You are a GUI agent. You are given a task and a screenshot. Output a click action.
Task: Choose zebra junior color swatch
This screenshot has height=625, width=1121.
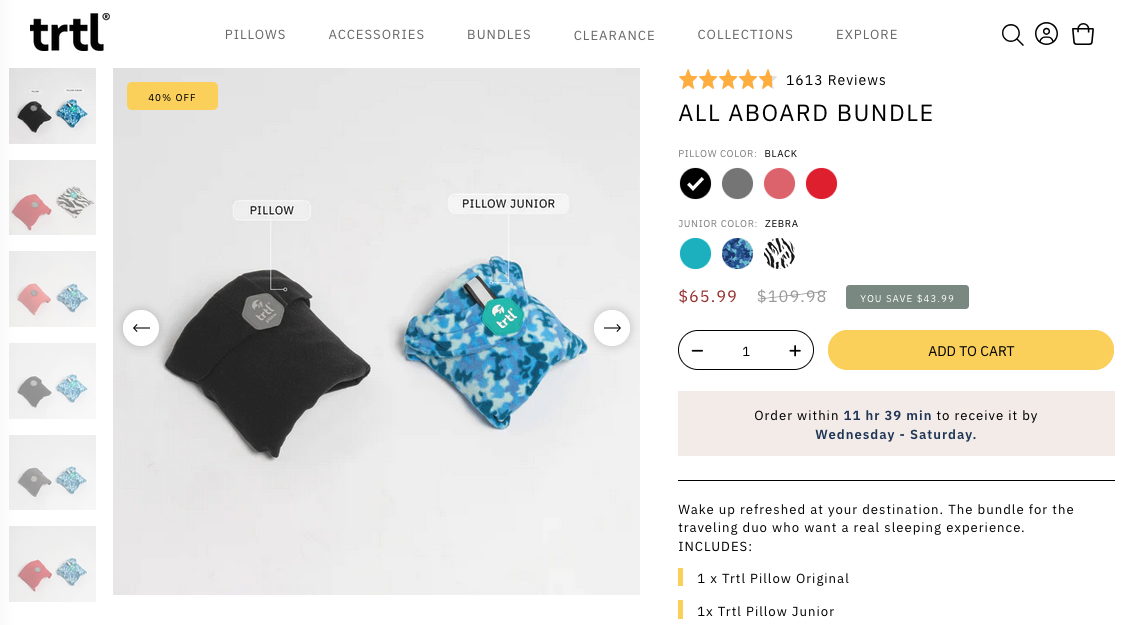tap(779, 254)
